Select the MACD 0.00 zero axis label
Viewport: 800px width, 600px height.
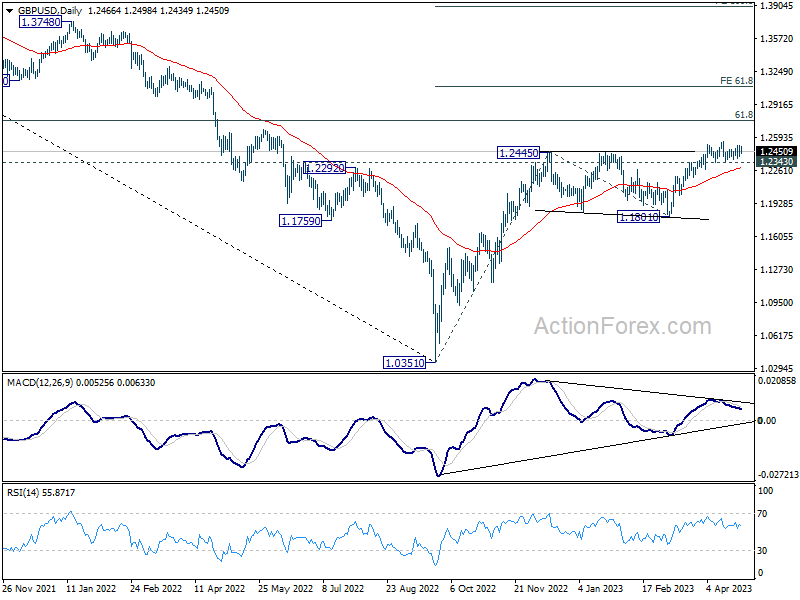(x=767, y=420)
